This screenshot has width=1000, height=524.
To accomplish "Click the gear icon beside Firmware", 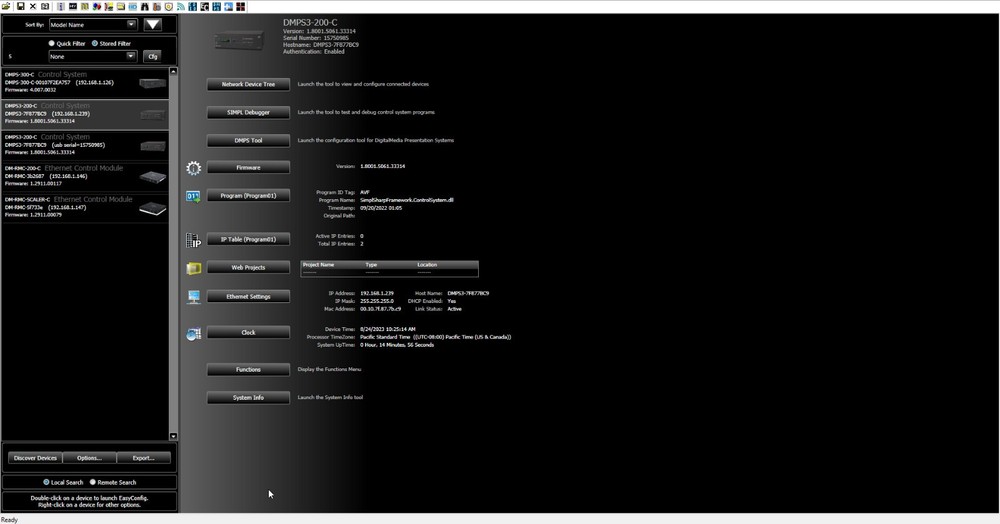I will coord(193,168).
